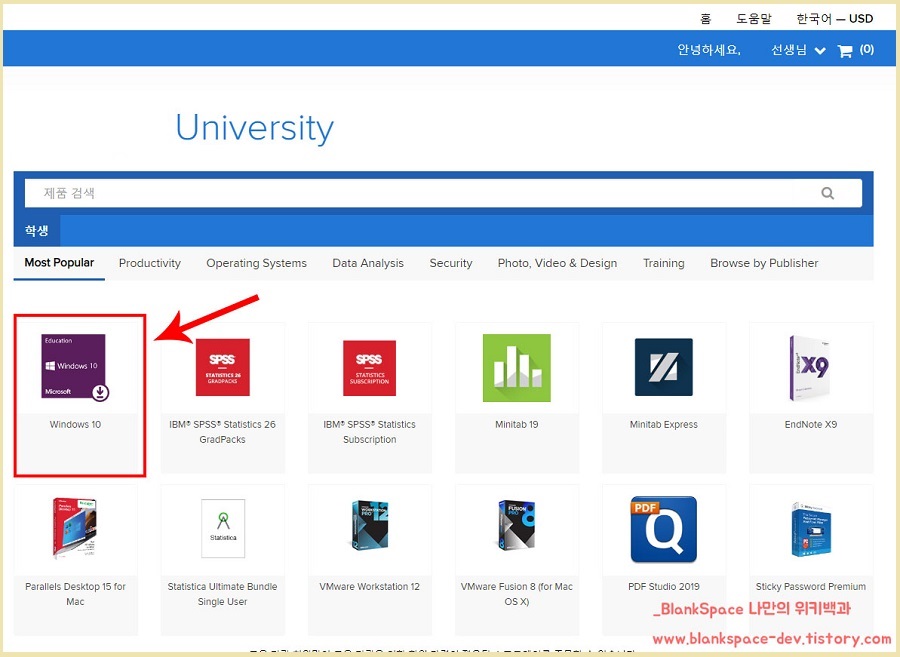Click the University heading
The width and height of the screenshot is (900, 657).
(x=254, y=128)
